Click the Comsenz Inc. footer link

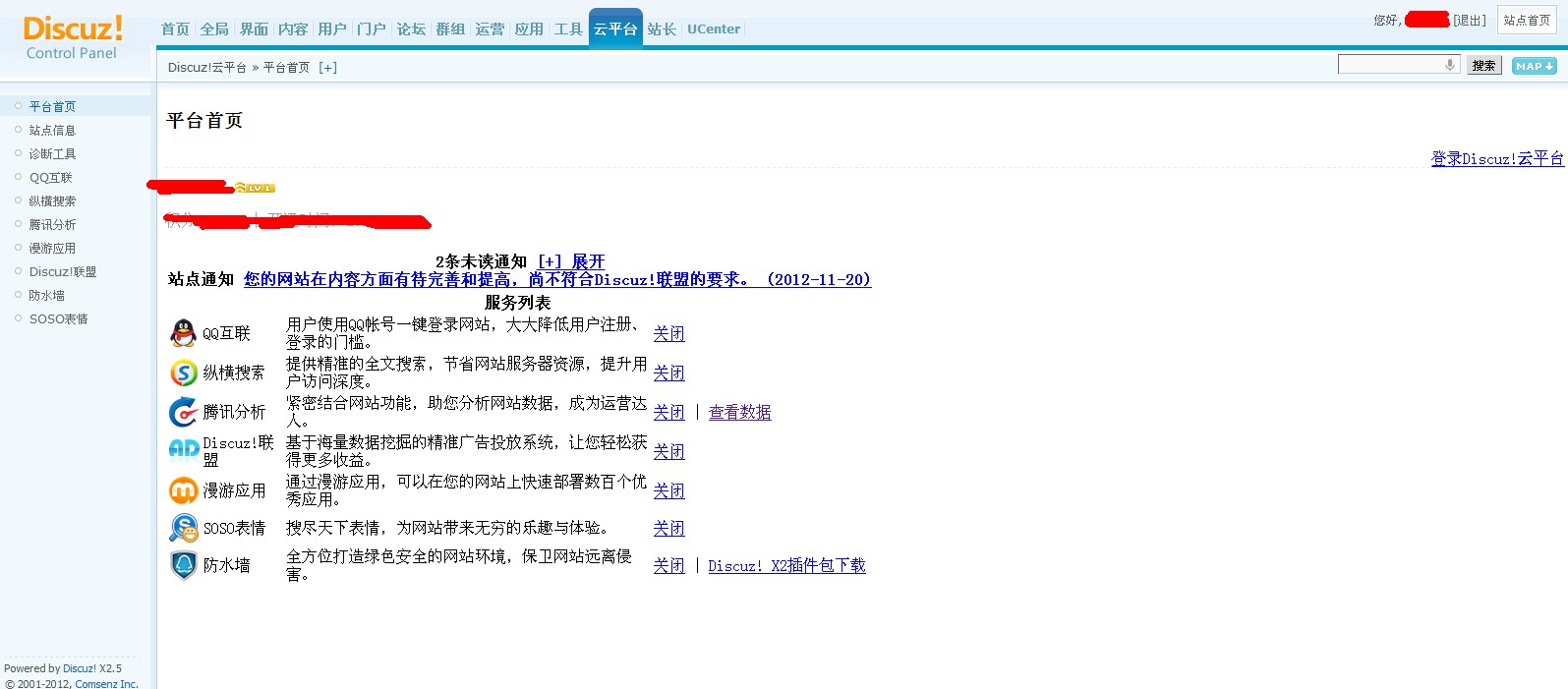point(107,683)
